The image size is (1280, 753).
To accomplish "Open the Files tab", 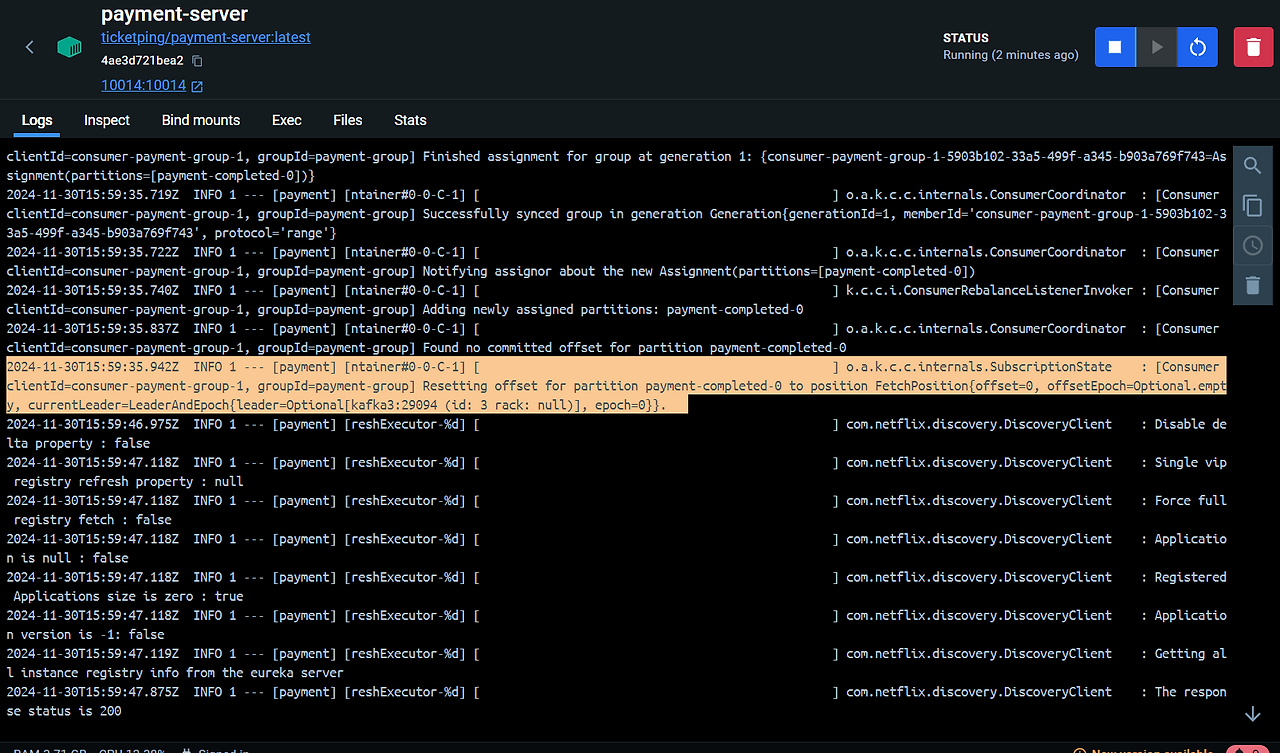I will [348, 120].
